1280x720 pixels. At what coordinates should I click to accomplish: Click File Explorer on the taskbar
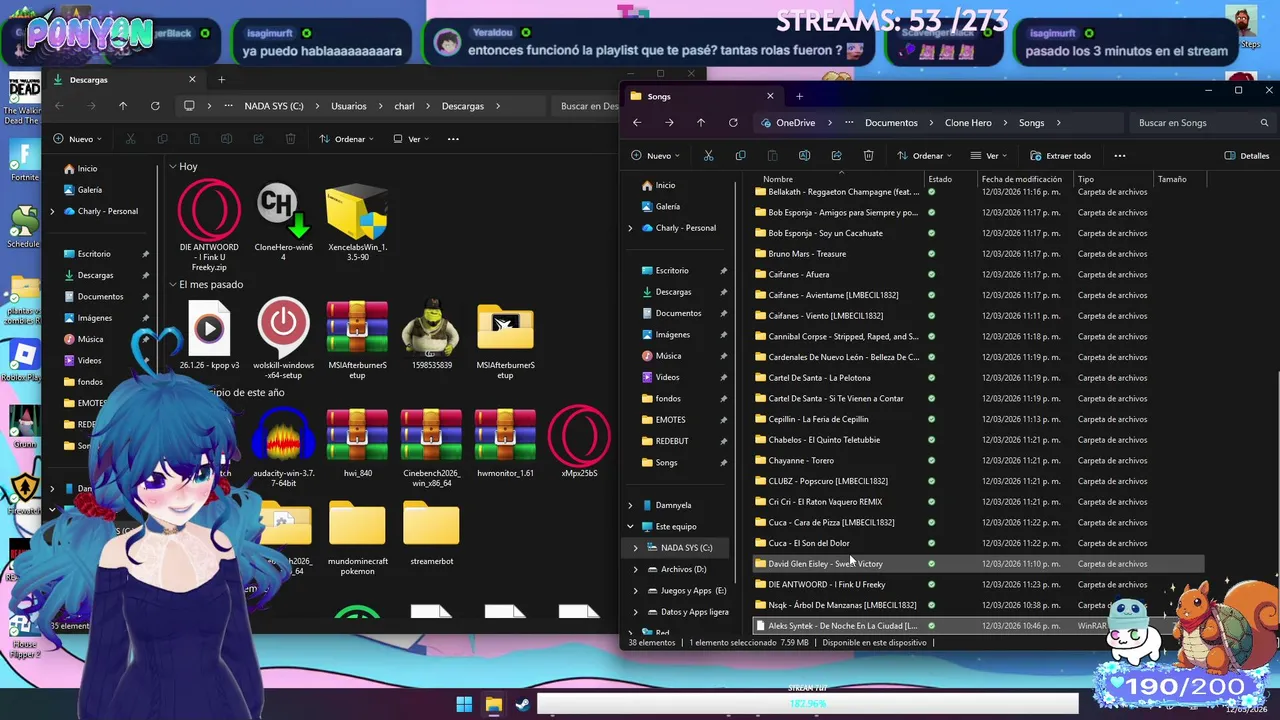click(493, 705)
